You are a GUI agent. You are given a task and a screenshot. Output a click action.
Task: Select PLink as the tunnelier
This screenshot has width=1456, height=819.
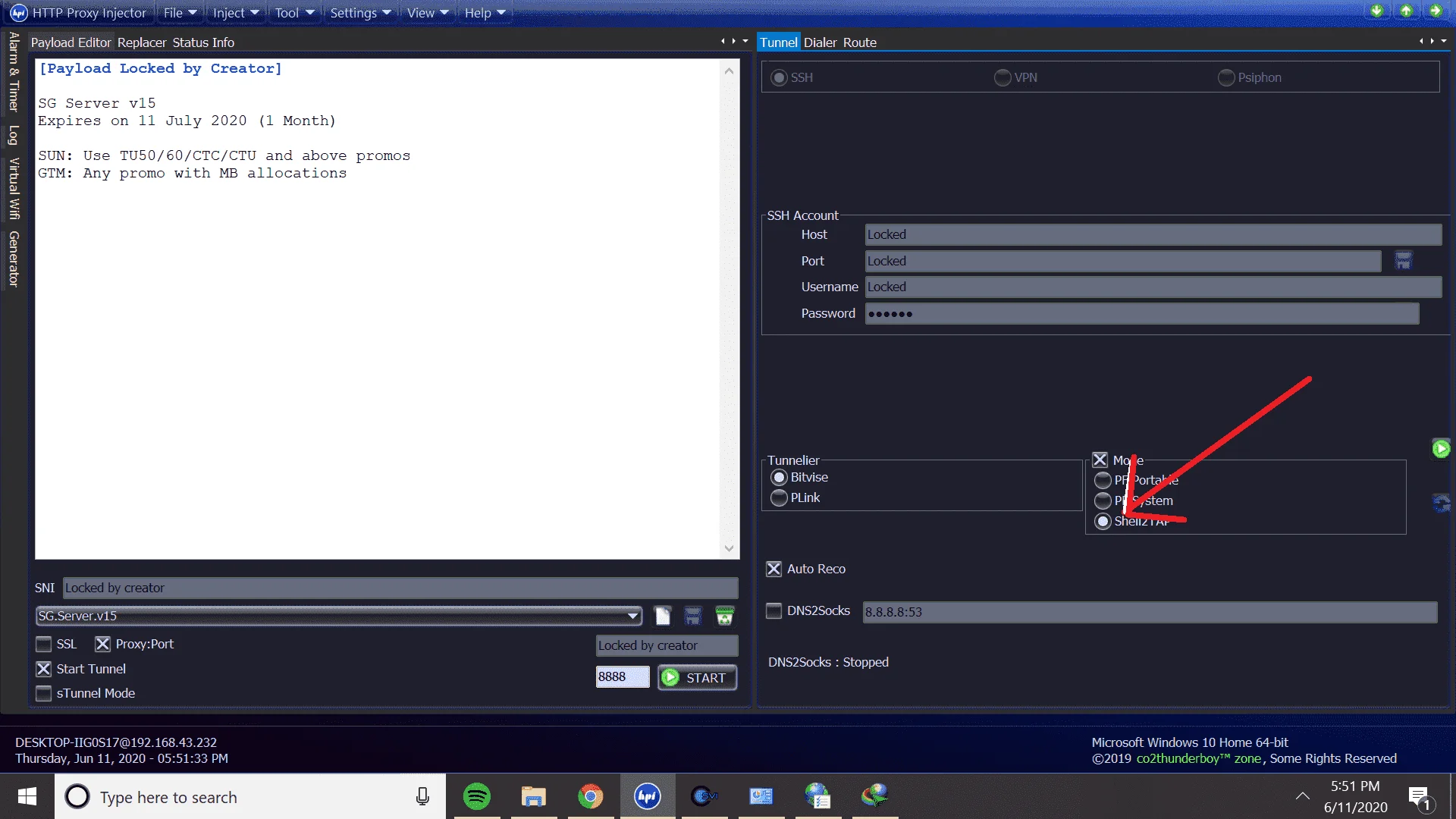click(779, 497)
